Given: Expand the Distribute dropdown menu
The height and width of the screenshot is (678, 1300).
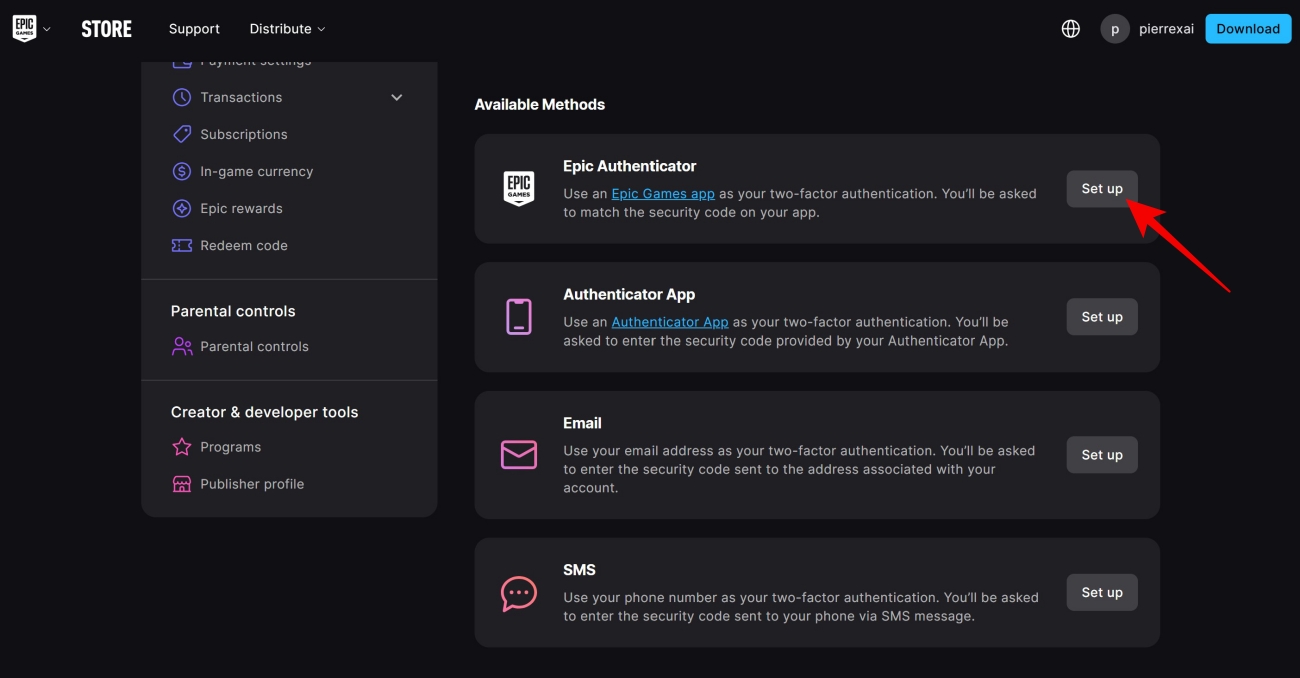Looking at the screenshot, I should [288, 29].
